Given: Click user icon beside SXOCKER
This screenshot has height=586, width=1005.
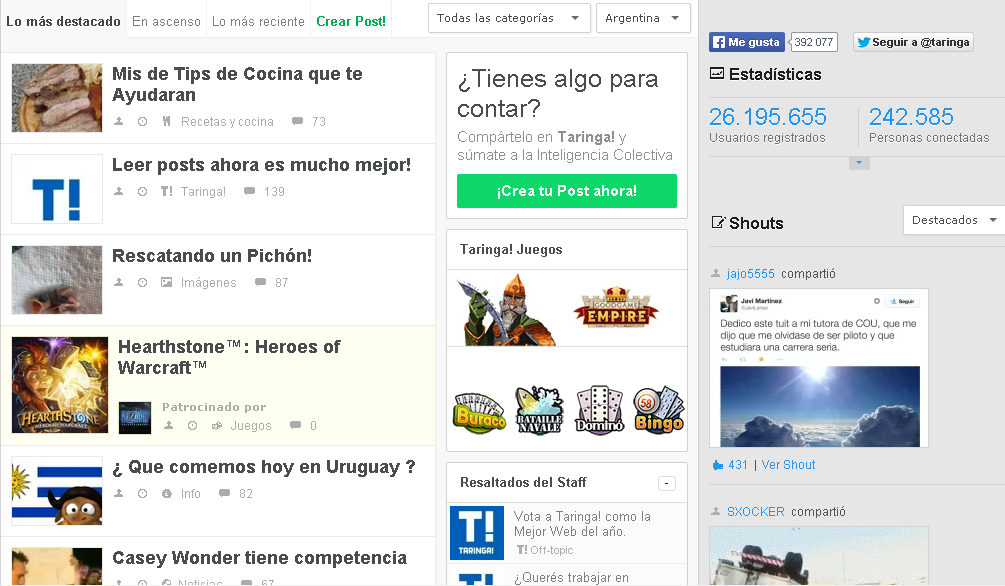Looking at the screenshot, I should (716, 511).
